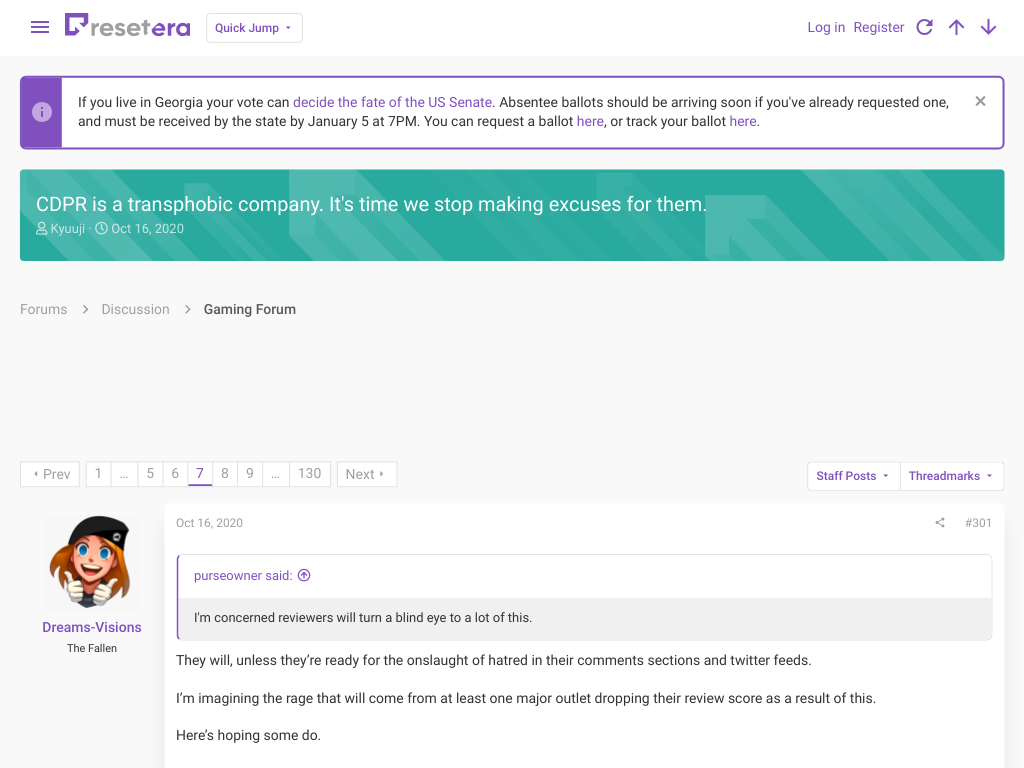Open the Threadmarks dropdown
Screen dimensions: 1024x768
952,476
